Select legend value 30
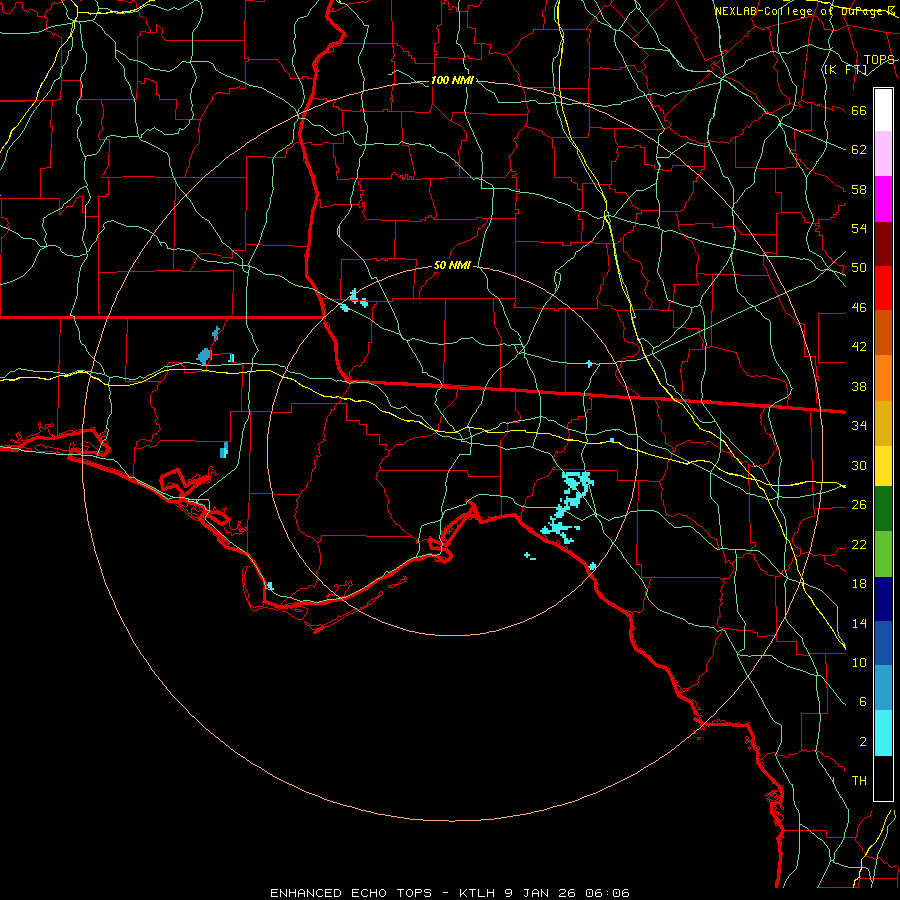Screen dimensions: 900x900 (x=859, y=465)
